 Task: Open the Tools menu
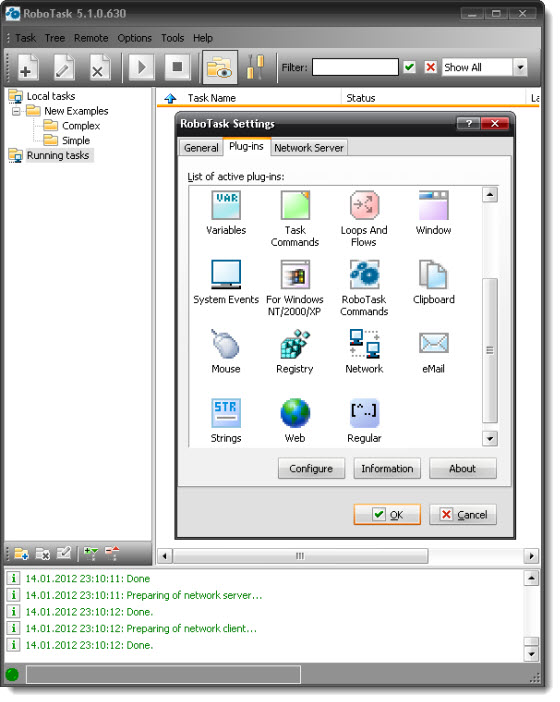point(172,38)
